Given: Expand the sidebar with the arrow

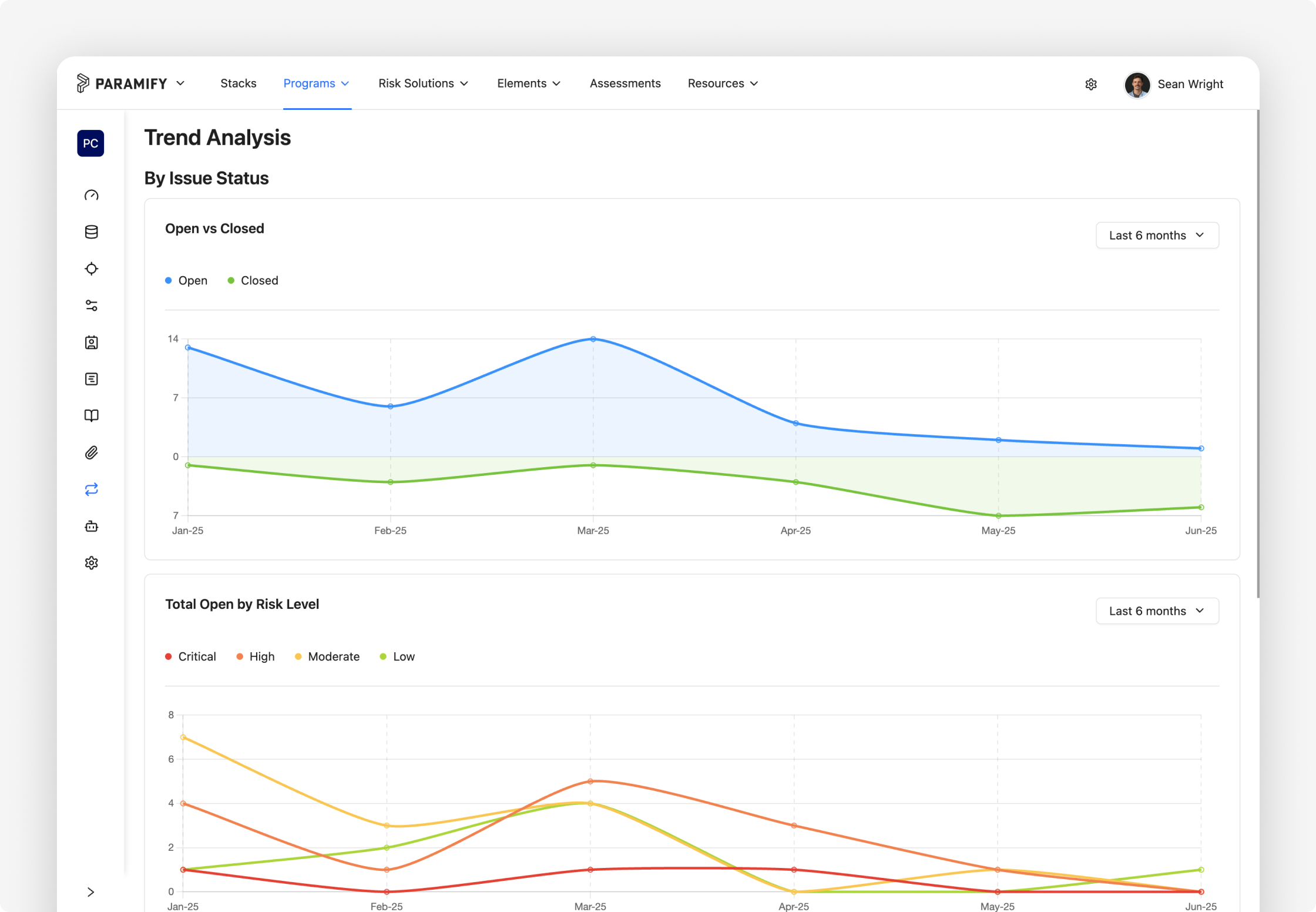Looking at the screenshot, I should pyautogui.click(x=90, y=892).
